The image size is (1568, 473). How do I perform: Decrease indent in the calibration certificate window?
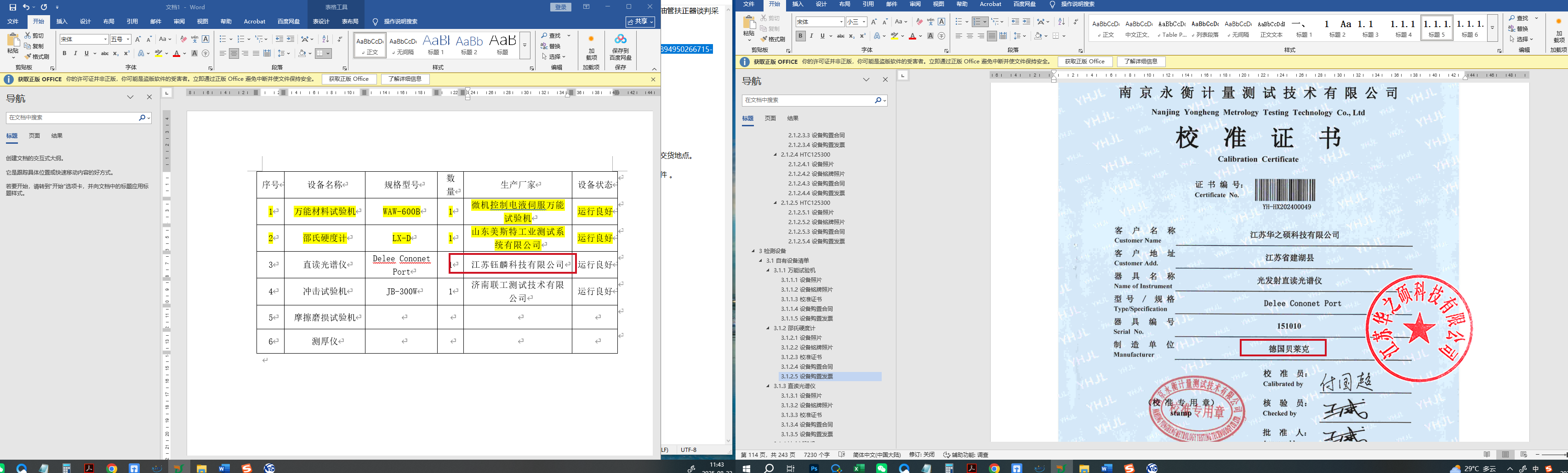pos(1015,22)
